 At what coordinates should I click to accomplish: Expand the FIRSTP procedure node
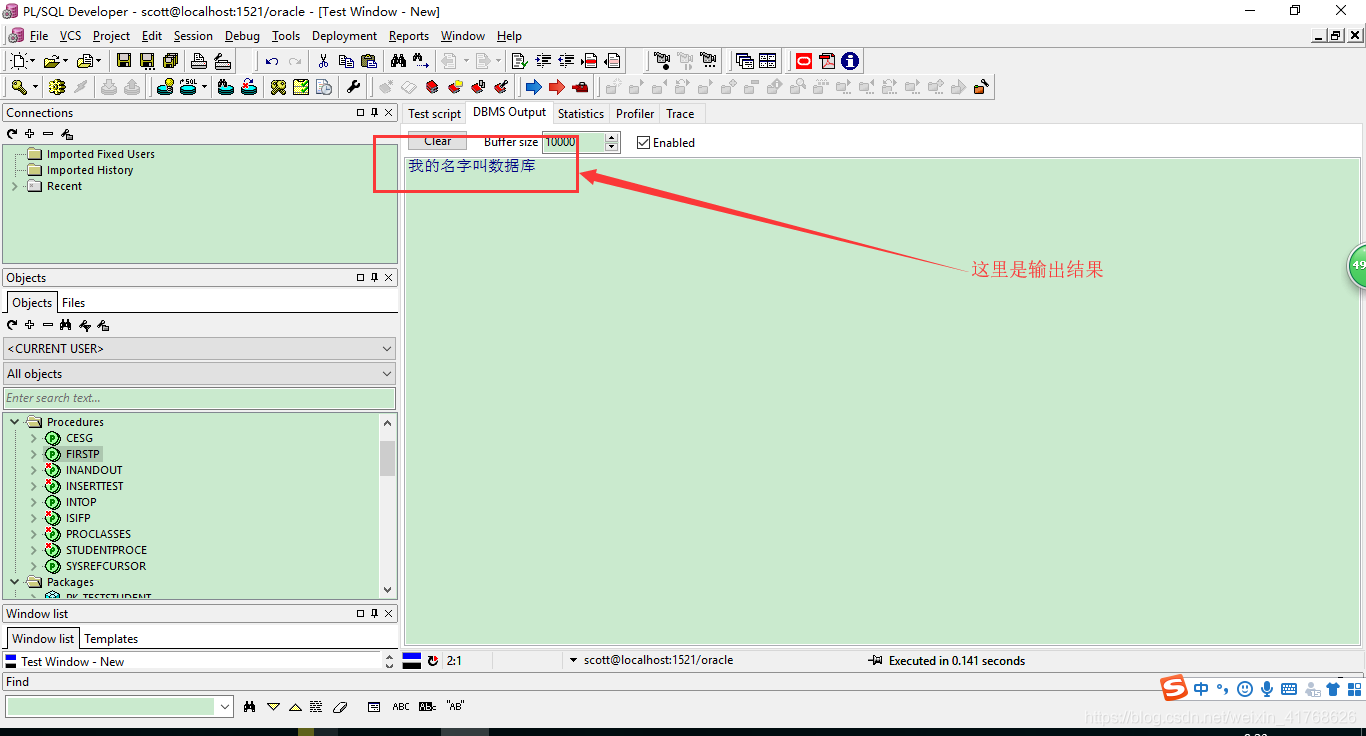(33, 454)
